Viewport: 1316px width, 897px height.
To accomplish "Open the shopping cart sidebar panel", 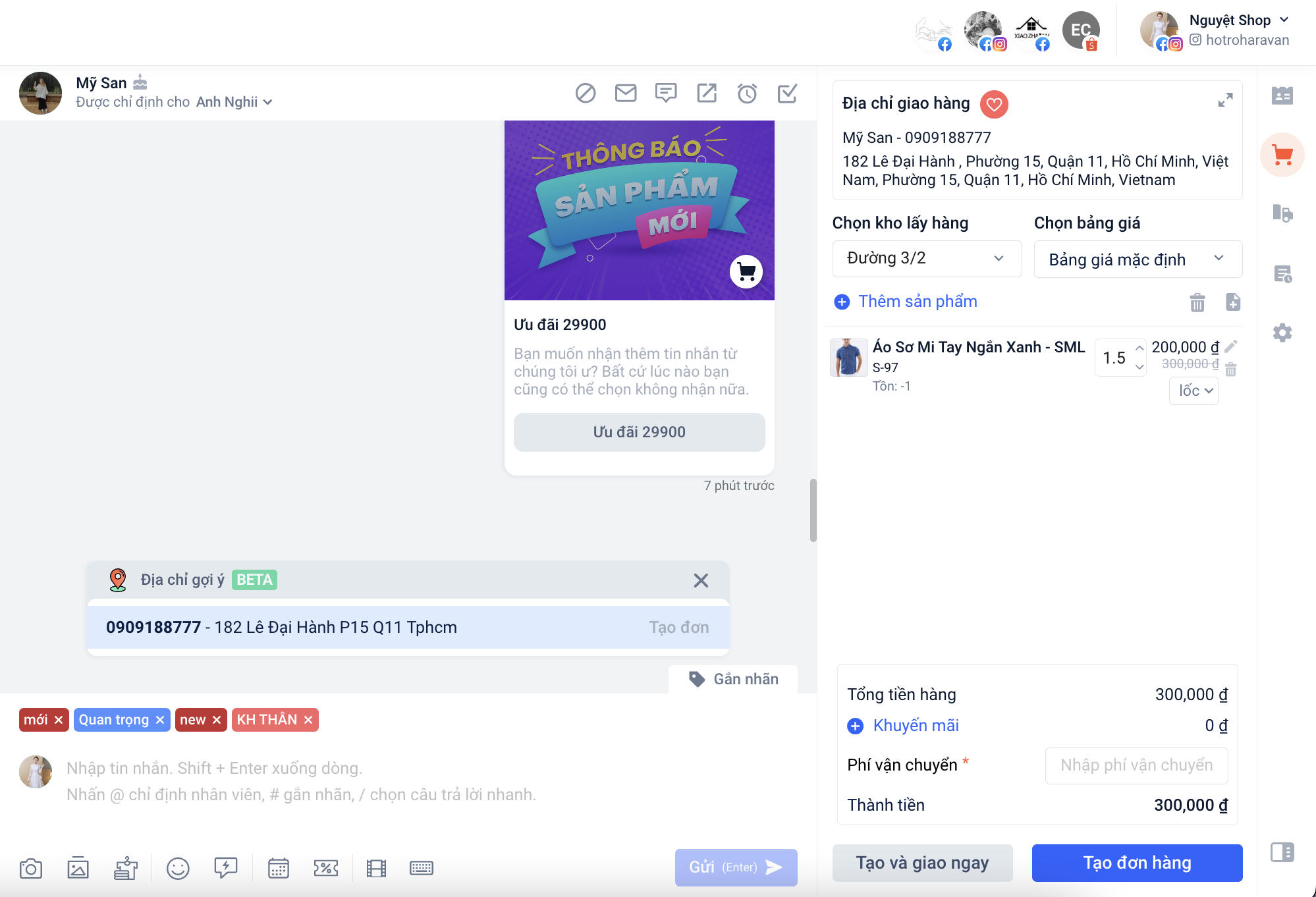I will point(1282,155).
